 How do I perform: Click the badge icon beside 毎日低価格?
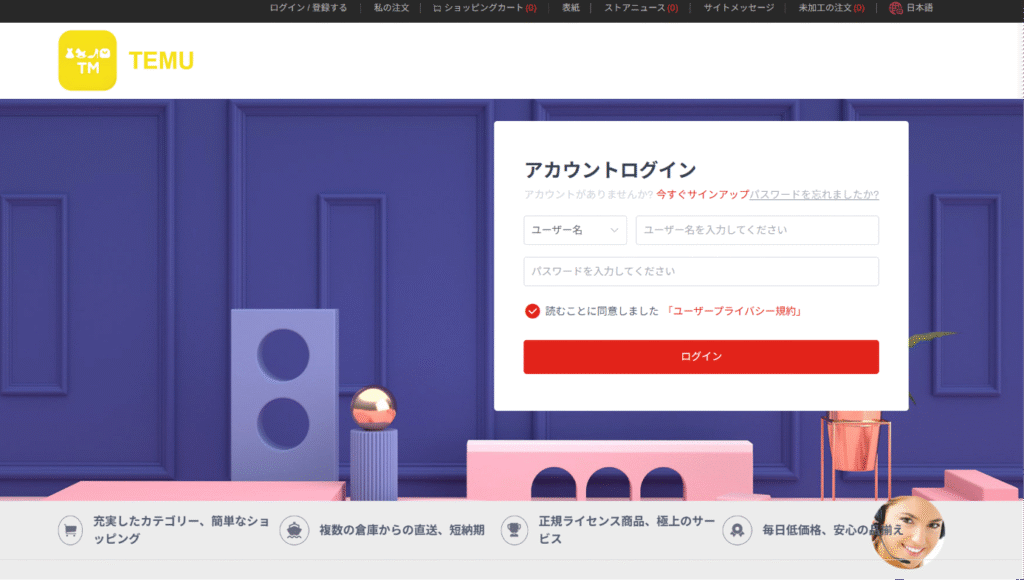coord(737,530)
